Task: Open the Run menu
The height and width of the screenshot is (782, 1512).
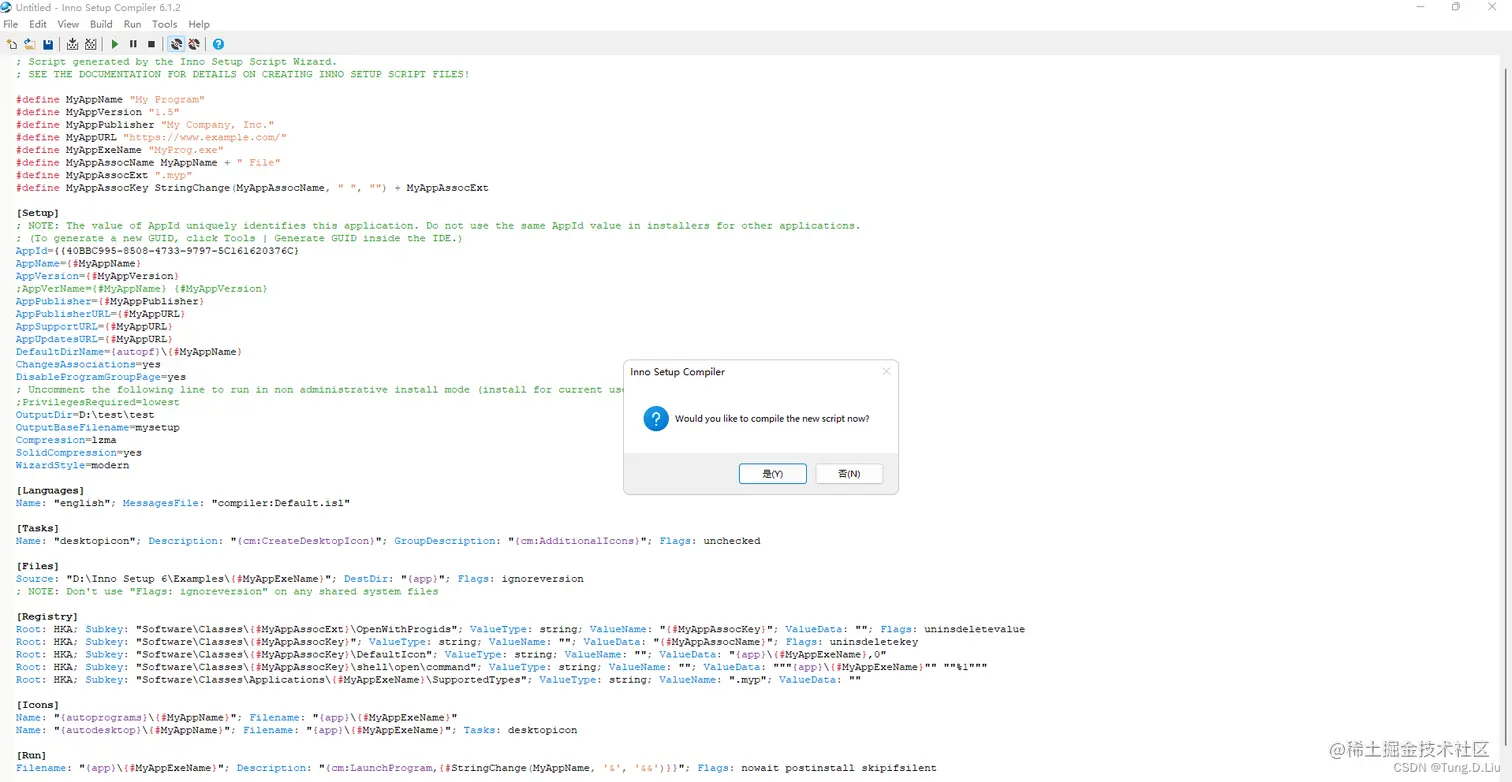Action: point(132,24)
